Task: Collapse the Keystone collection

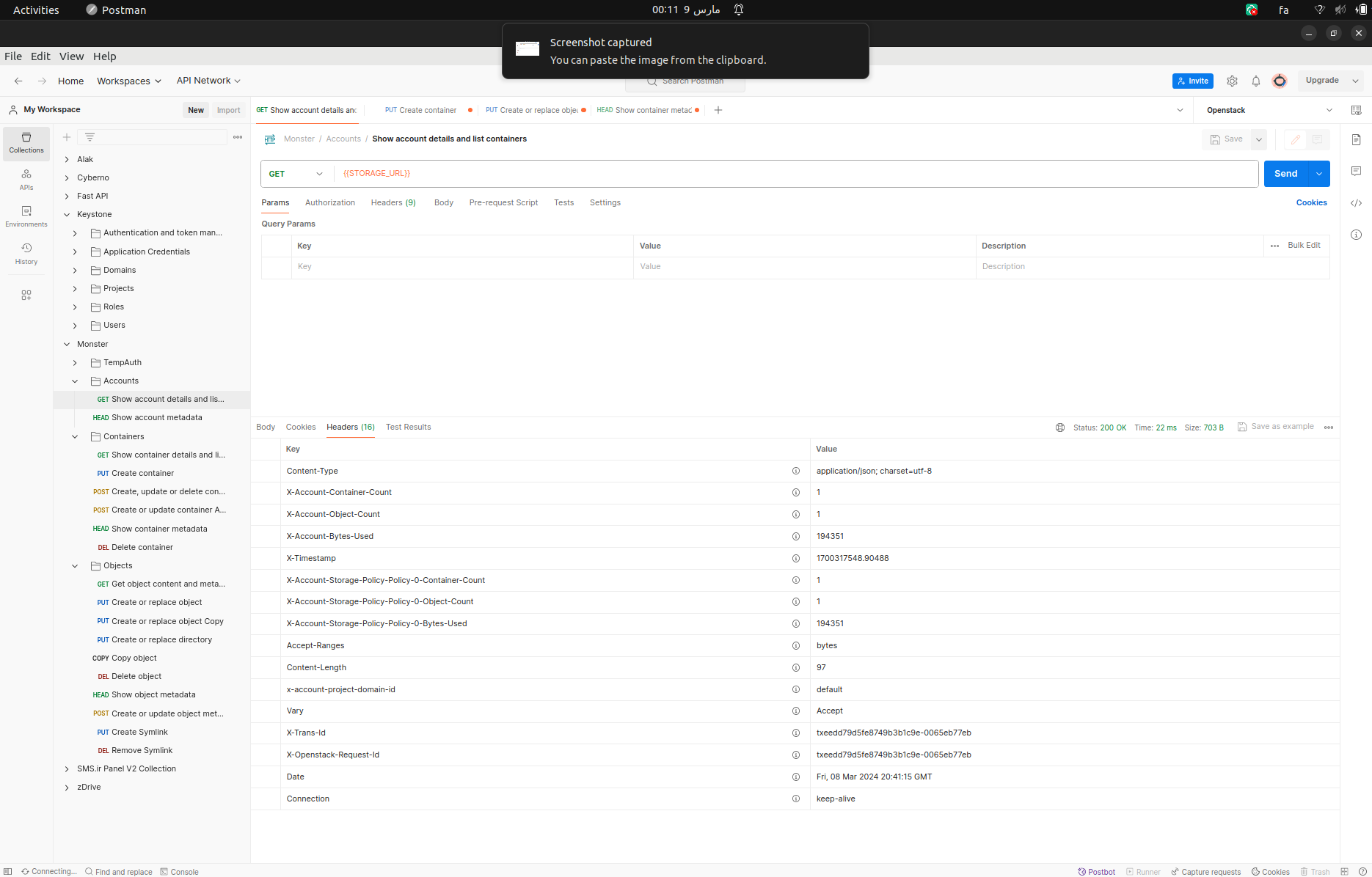Action: coord(67,215)
